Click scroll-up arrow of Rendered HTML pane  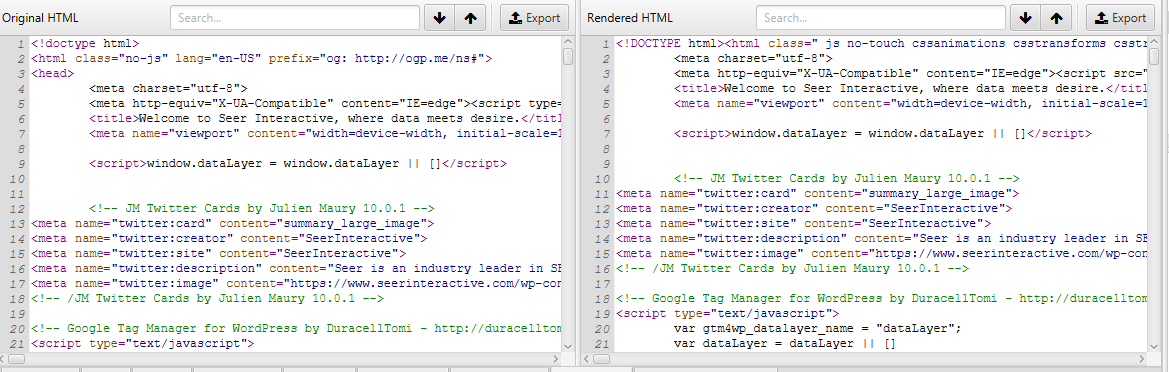click(x=1154, y=41)
